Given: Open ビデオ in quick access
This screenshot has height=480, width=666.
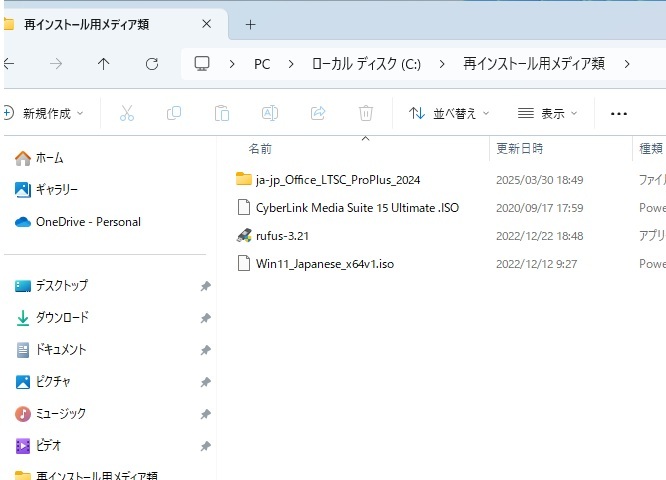Looking at the screenshot, I should click(38, 446).
